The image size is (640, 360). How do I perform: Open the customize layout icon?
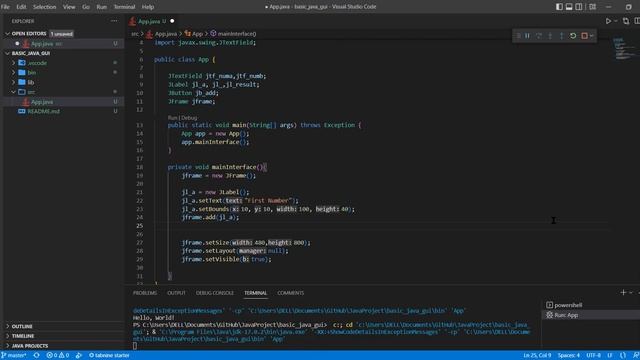click(x=593, y=7)
